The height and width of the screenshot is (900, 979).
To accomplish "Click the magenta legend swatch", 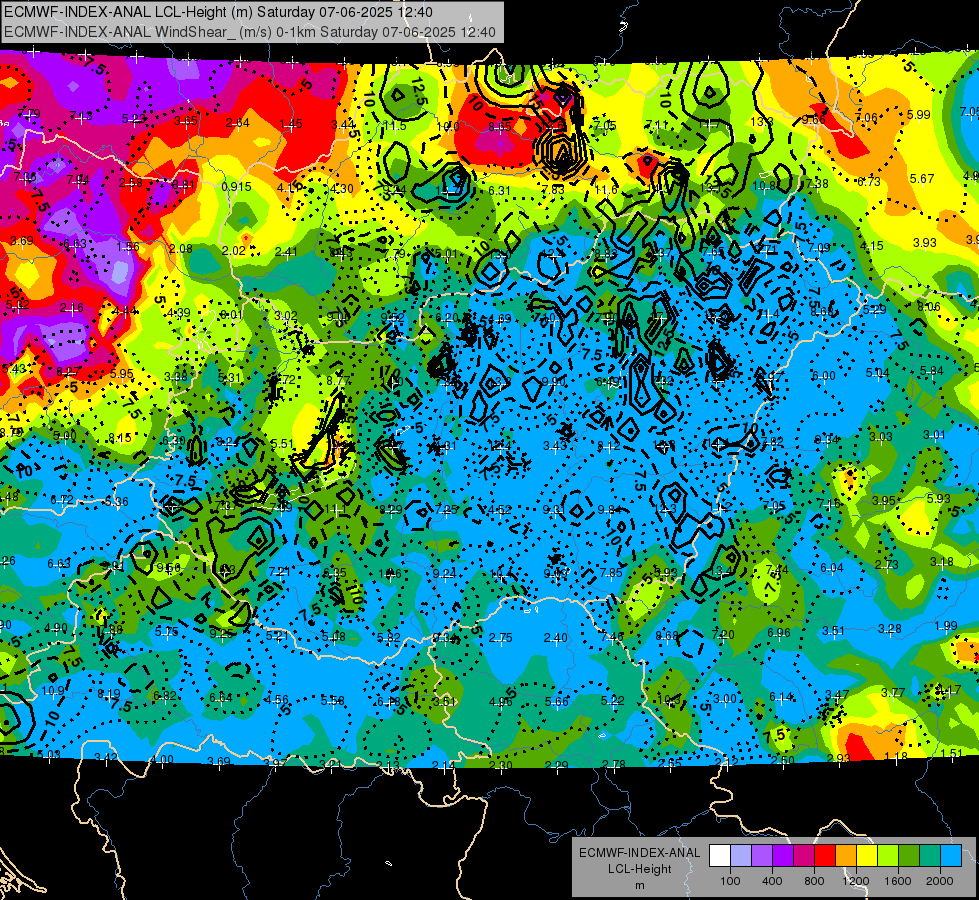I will tap(804, 856).
